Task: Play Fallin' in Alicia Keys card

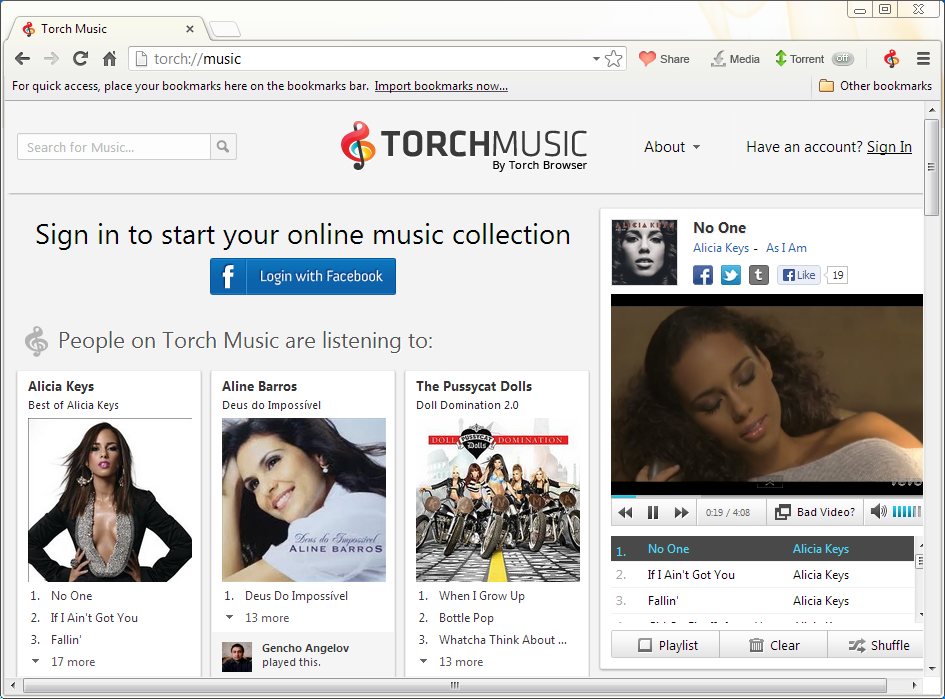Action: [66, 640]
